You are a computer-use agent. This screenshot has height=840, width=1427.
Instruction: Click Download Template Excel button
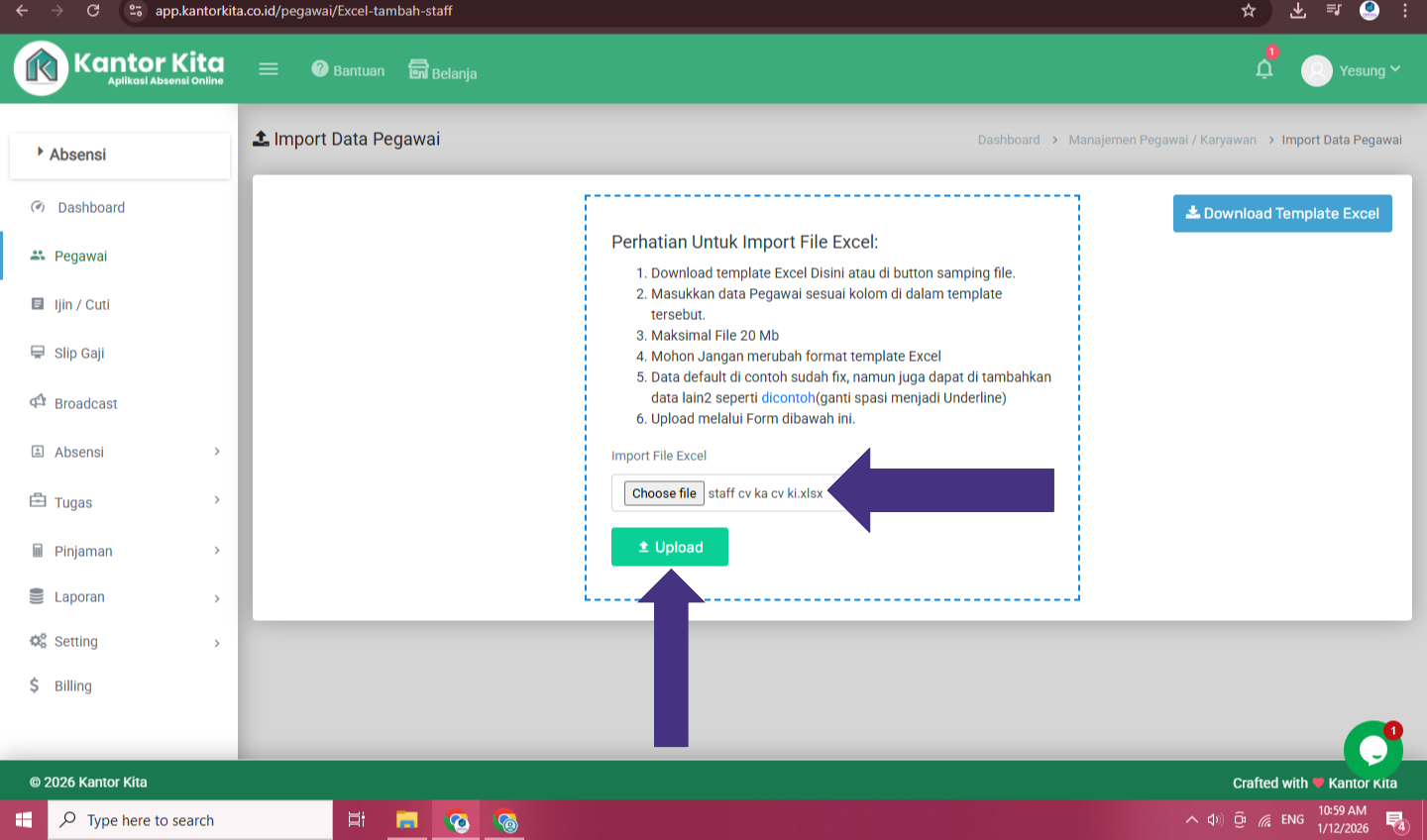pos(1282,213)
